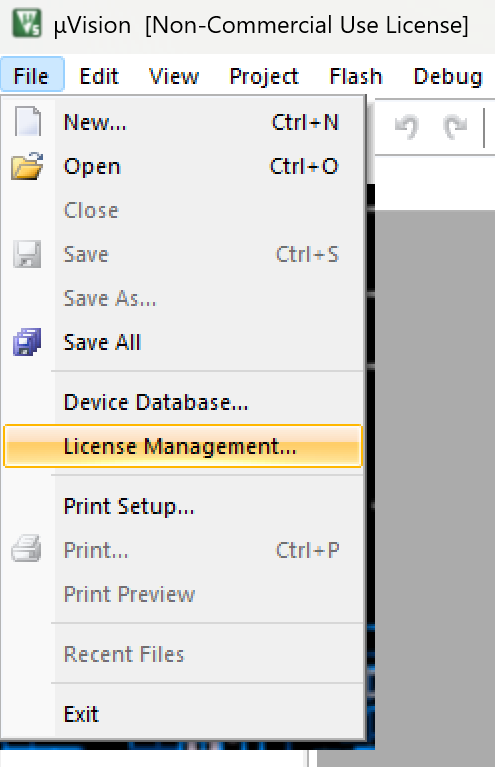Open the Edit menu
Image resolution: width=495 pixels, height=767 pixels.
[99, 76]
